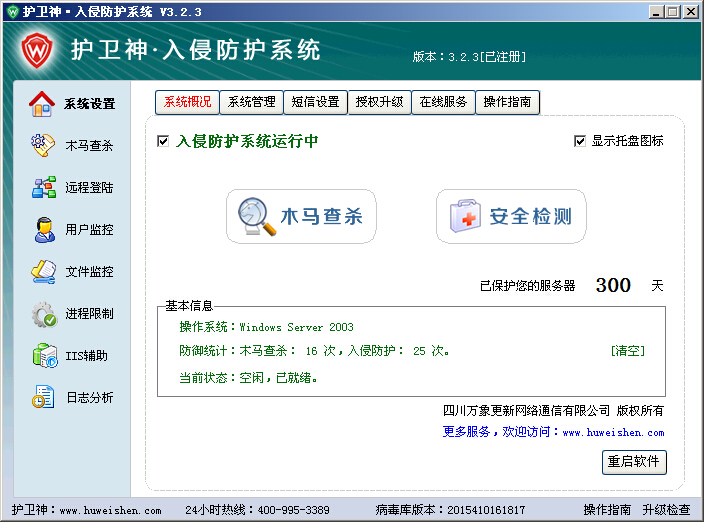Click the 版本:3.2.3[已注册] text
Screen dimensions: 704x522
tap(469, 57)
